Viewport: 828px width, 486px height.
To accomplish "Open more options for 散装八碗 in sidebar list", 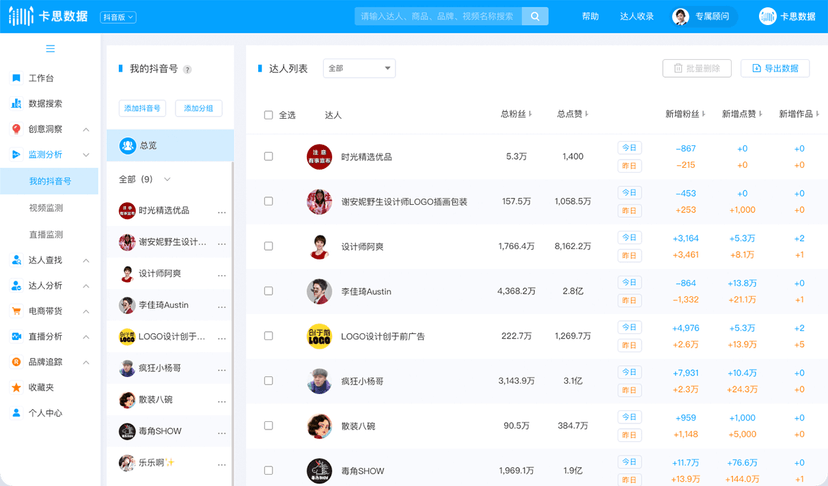I will click(x=221, y=401).
